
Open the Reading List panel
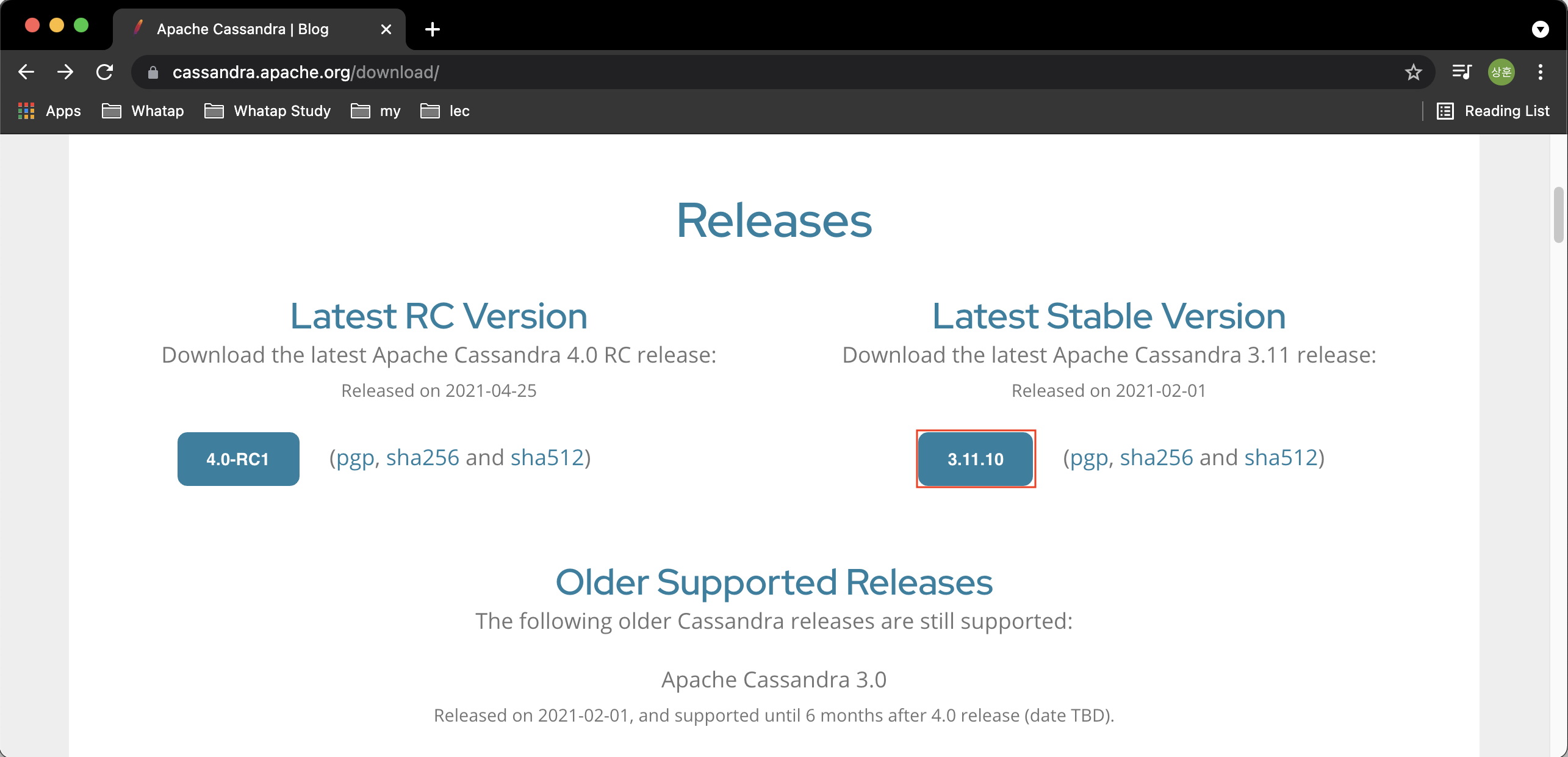point(1494,111)
